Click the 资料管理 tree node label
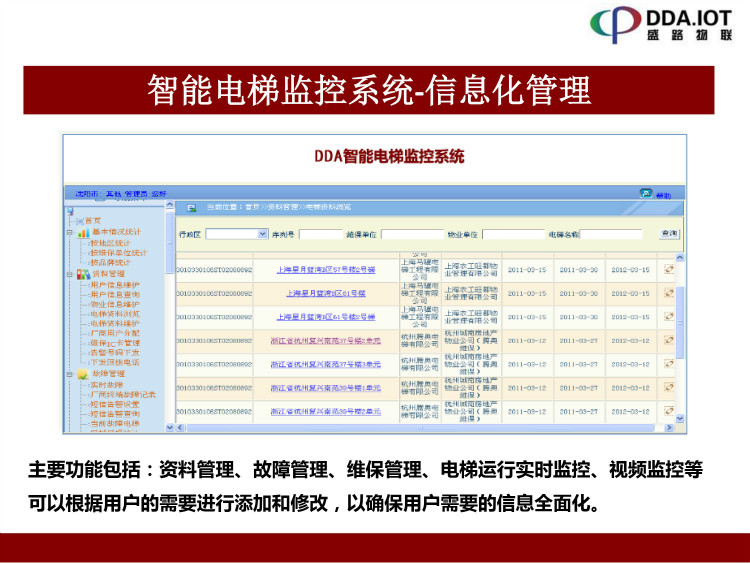The width and height of the screenshot is (750, 563). pyautogui.click(x=109, y=274)
